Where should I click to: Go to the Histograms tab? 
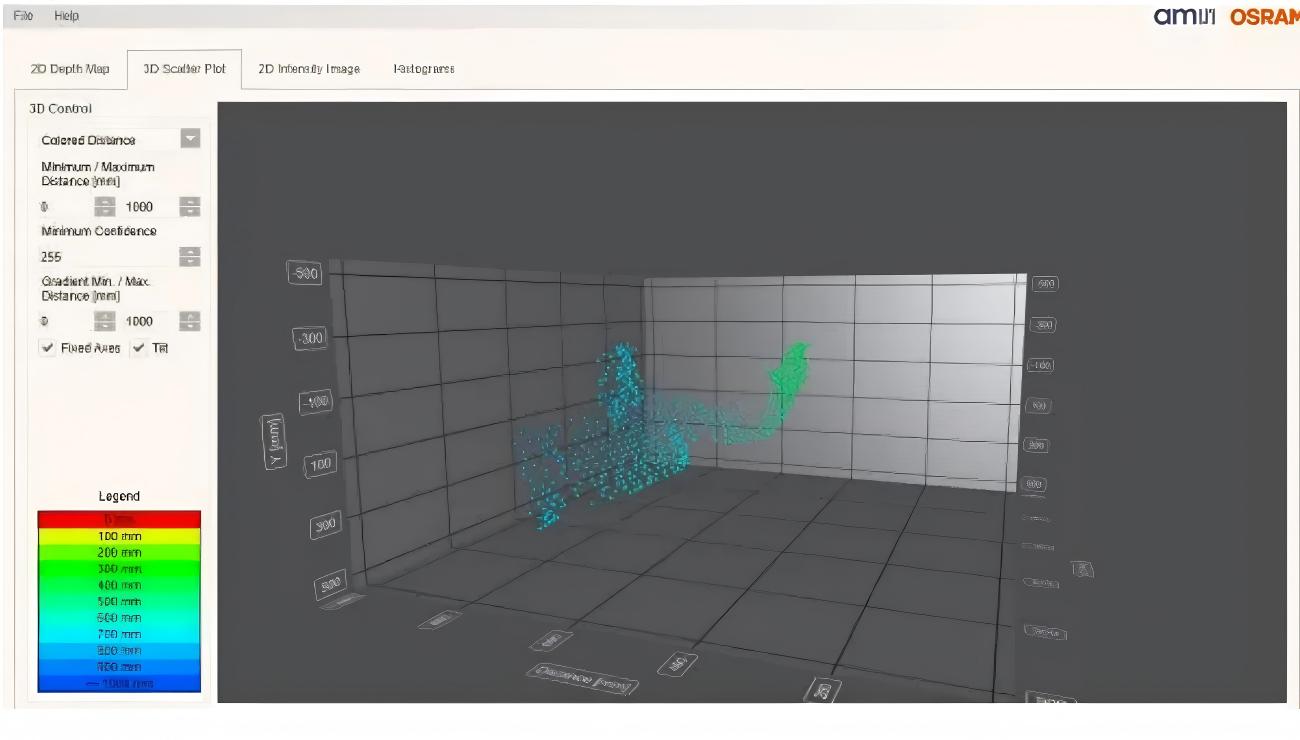[424, 69]
